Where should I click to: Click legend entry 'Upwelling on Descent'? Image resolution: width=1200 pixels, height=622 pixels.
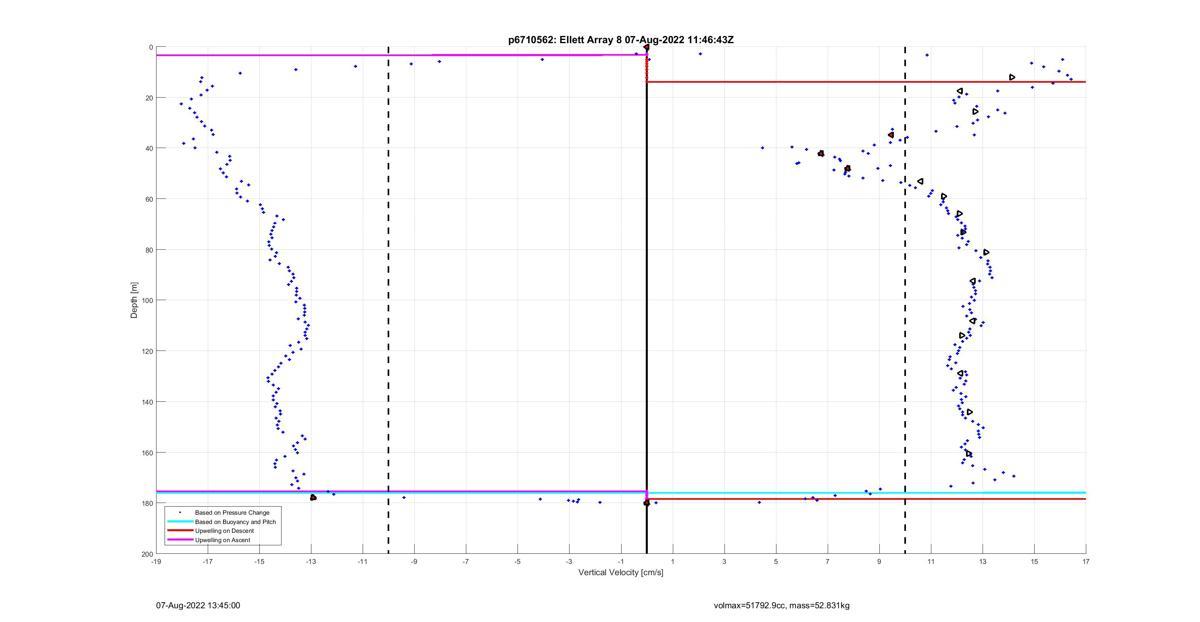point(226,530)
